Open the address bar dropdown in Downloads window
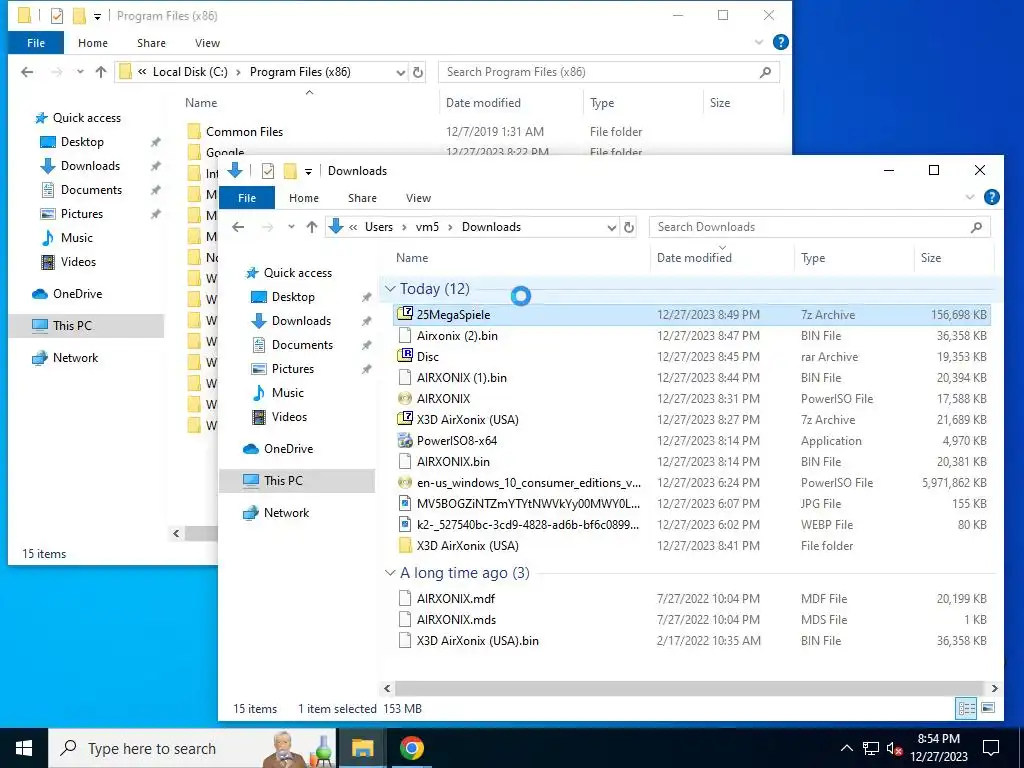 point(611,227)
